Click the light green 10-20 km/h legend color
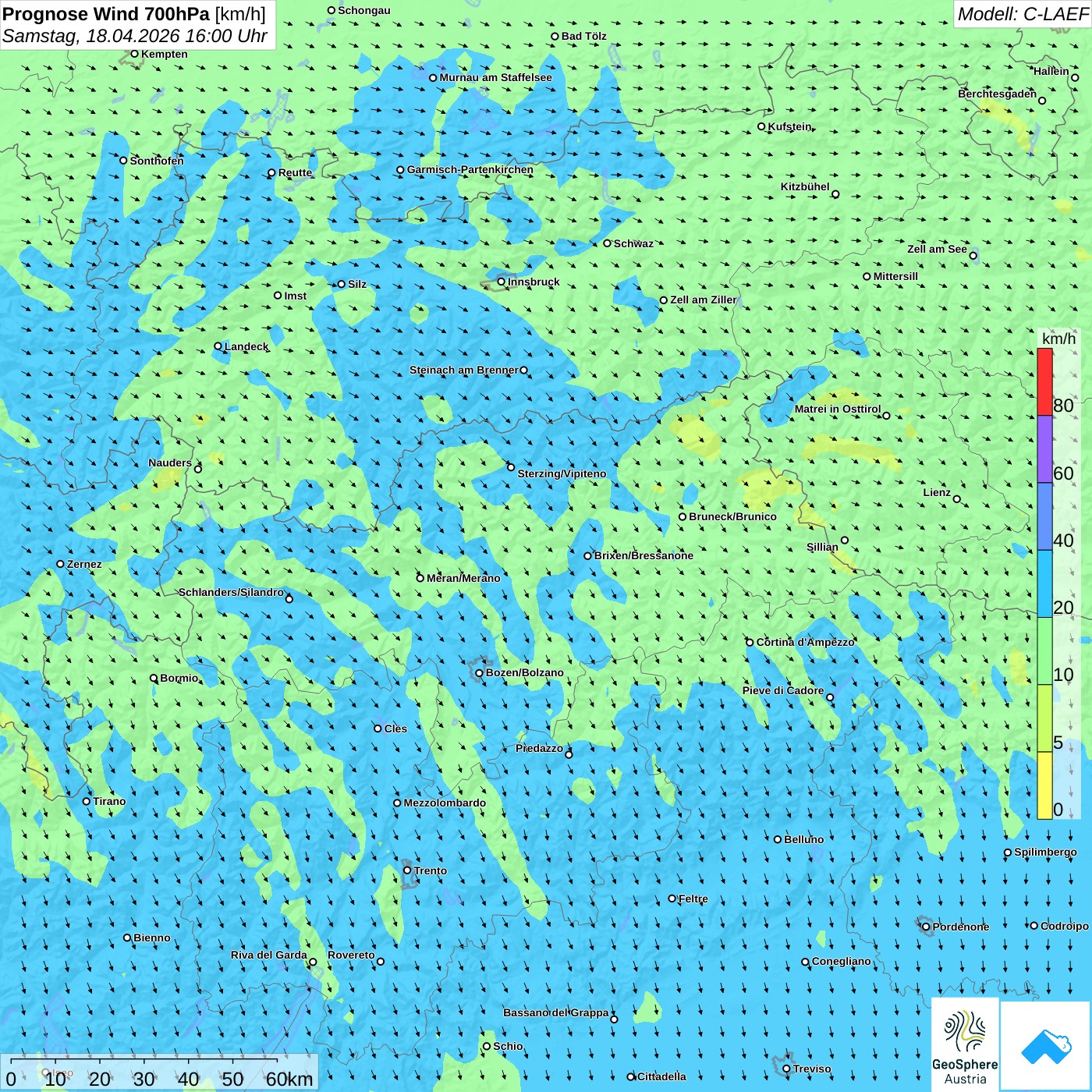This screenshot has height=1092, width=1092. point(1044,651)
